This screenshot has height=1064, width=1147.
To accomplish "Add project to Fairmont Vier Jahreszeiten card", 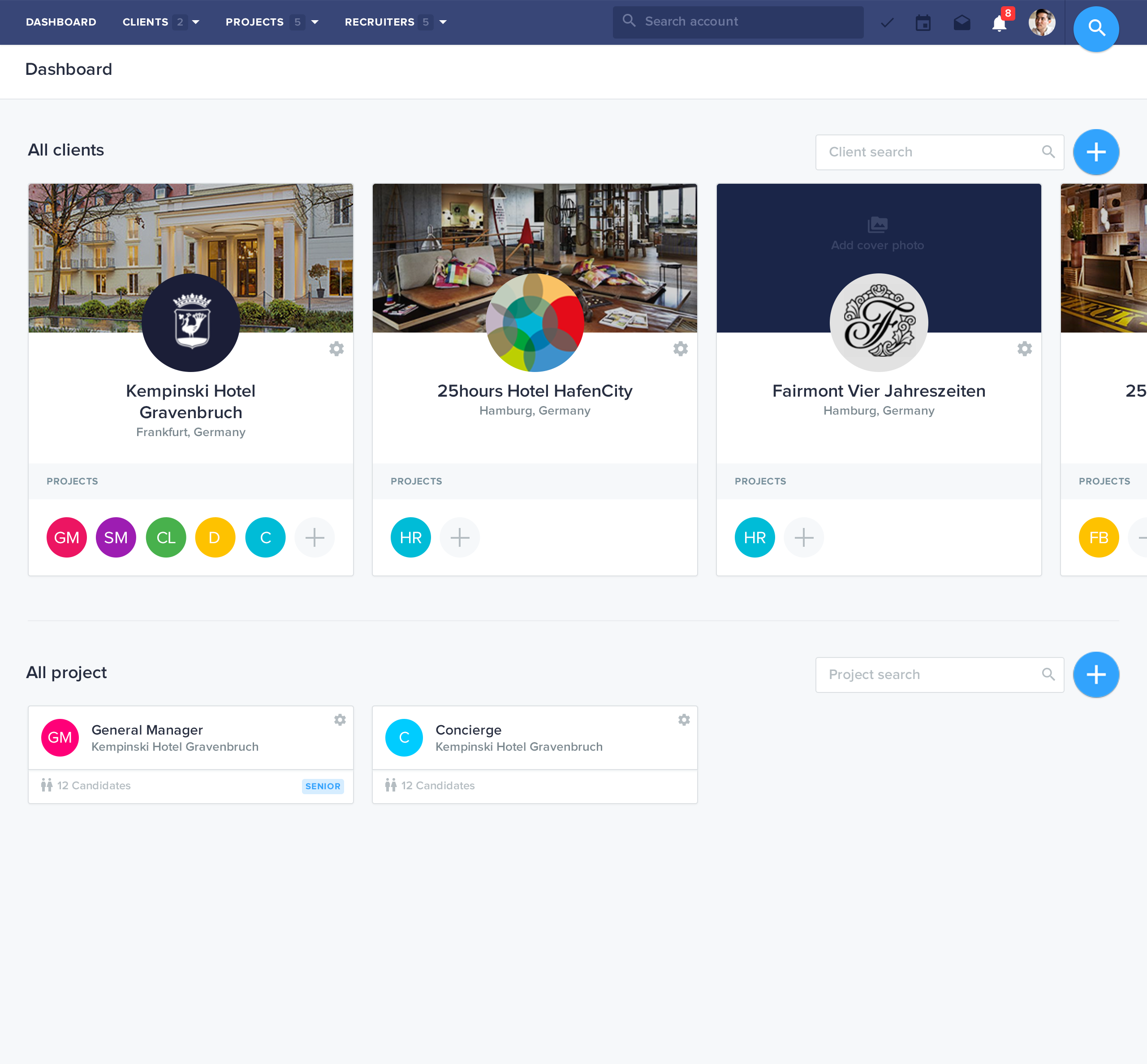I will [804, 538].
